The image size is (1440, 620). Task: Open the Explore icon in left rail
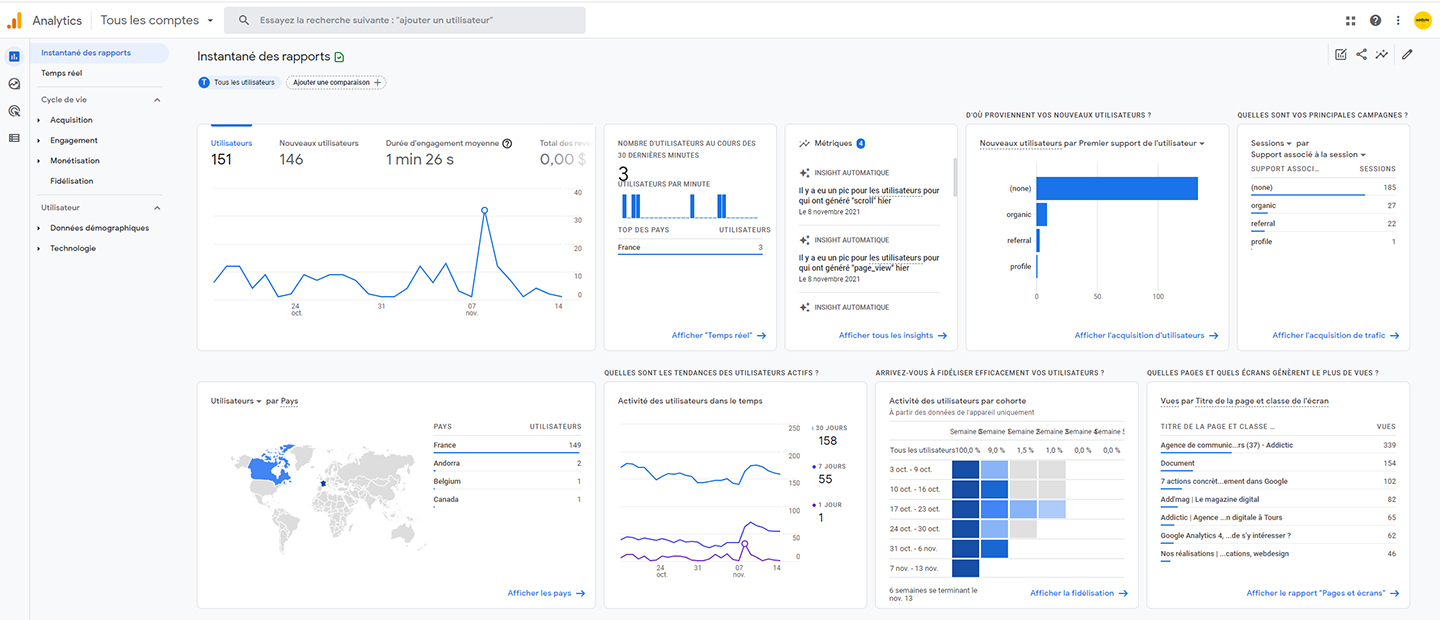point(14,84)
